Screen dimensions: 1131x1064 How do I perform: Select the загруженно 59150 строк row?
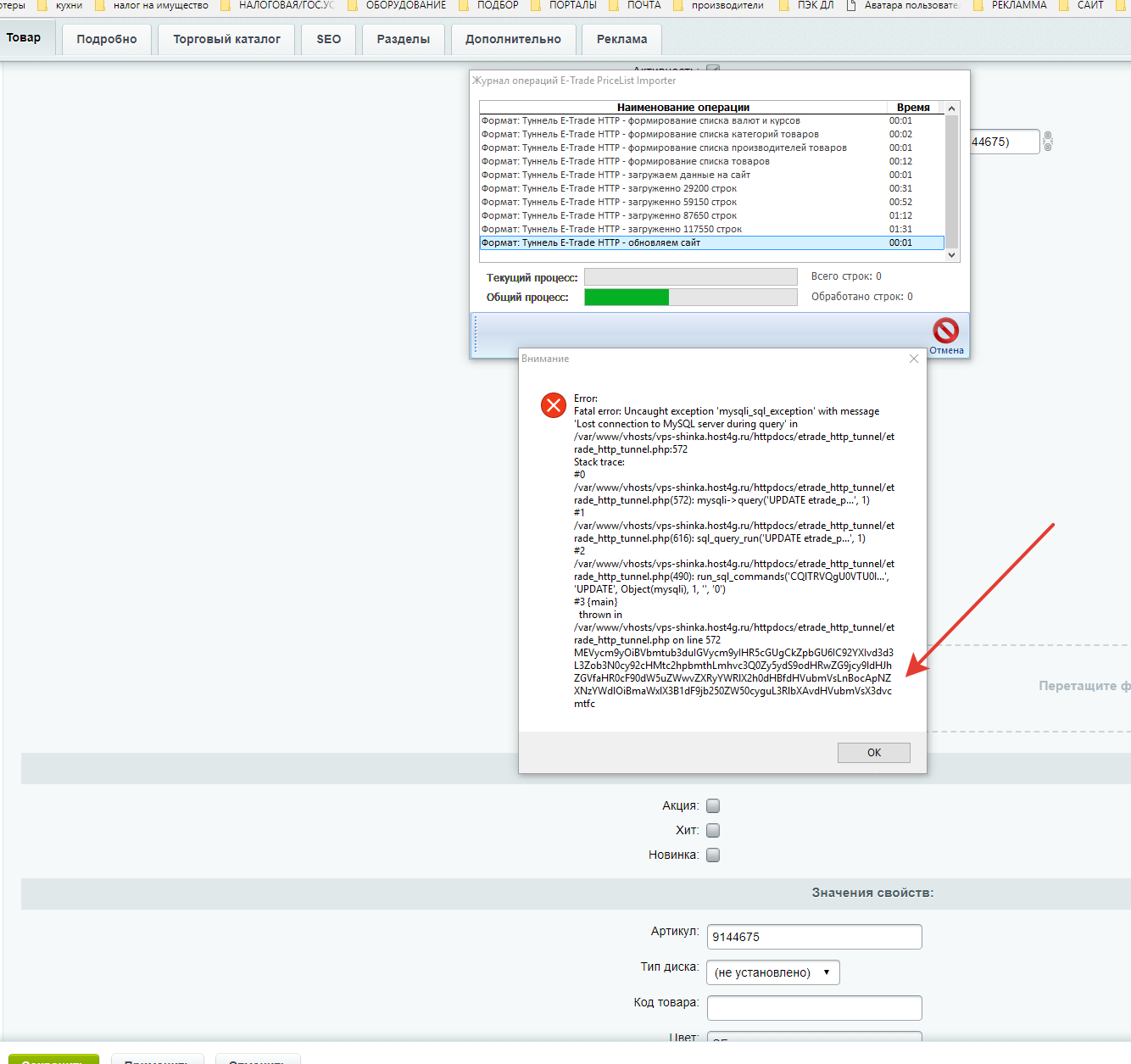click(711, 202)
